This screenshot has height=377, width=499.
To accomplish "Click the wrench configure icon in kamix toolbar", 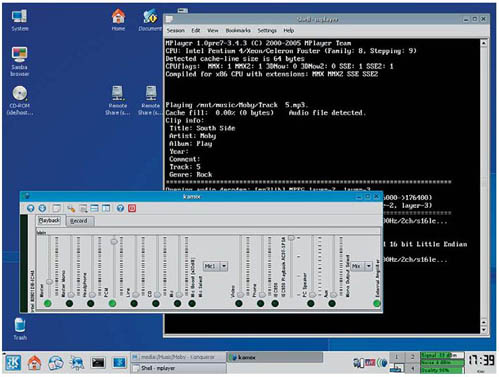I will click(71, 209).
